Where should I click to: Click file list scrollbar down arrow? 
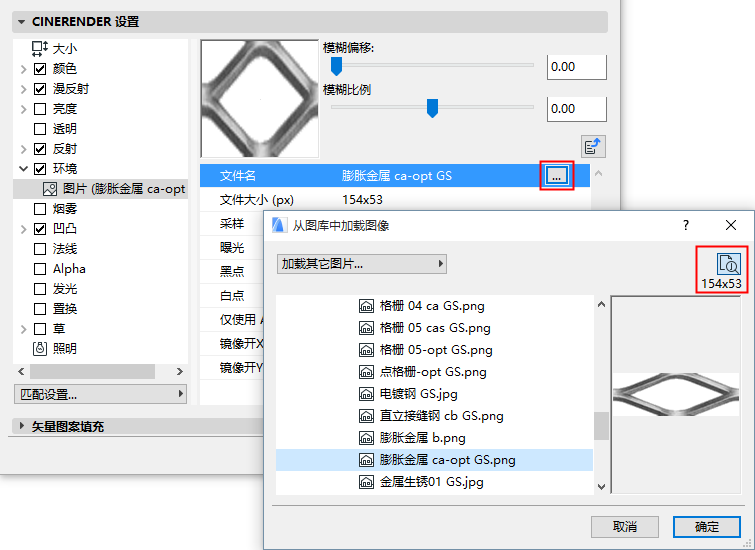(x=601, y=486)
